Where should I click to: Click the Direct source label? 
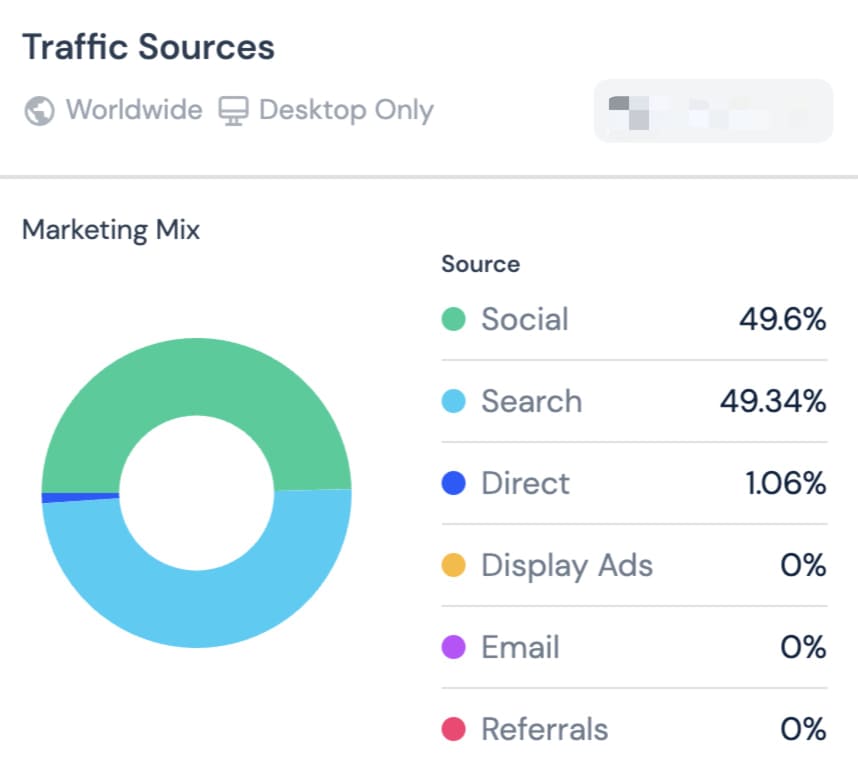pyautogui.click(x=525, y=483)
